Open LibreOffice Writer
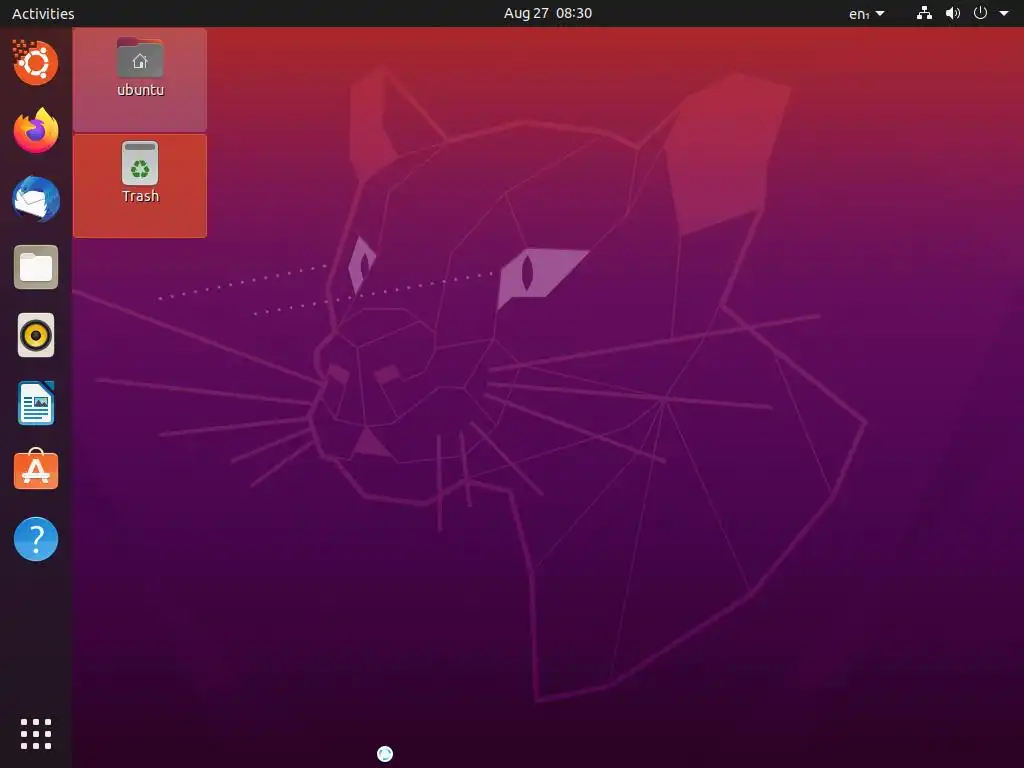Viewport: 1024px width, 768px height. (x=36, y=403)
